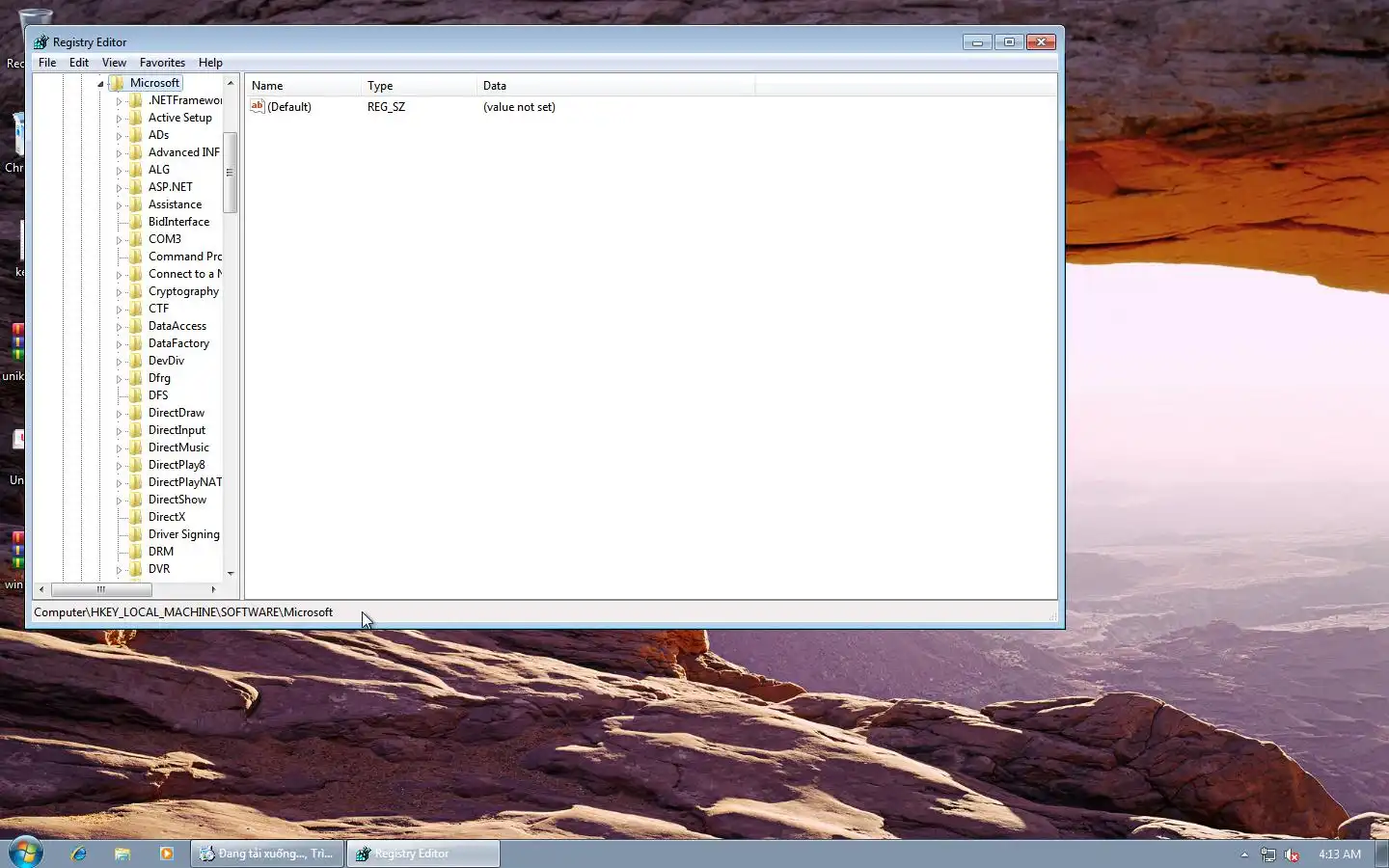Select the DirectShow key label
The width and height of the screenshot is (1389, 868).
[177, 500]
